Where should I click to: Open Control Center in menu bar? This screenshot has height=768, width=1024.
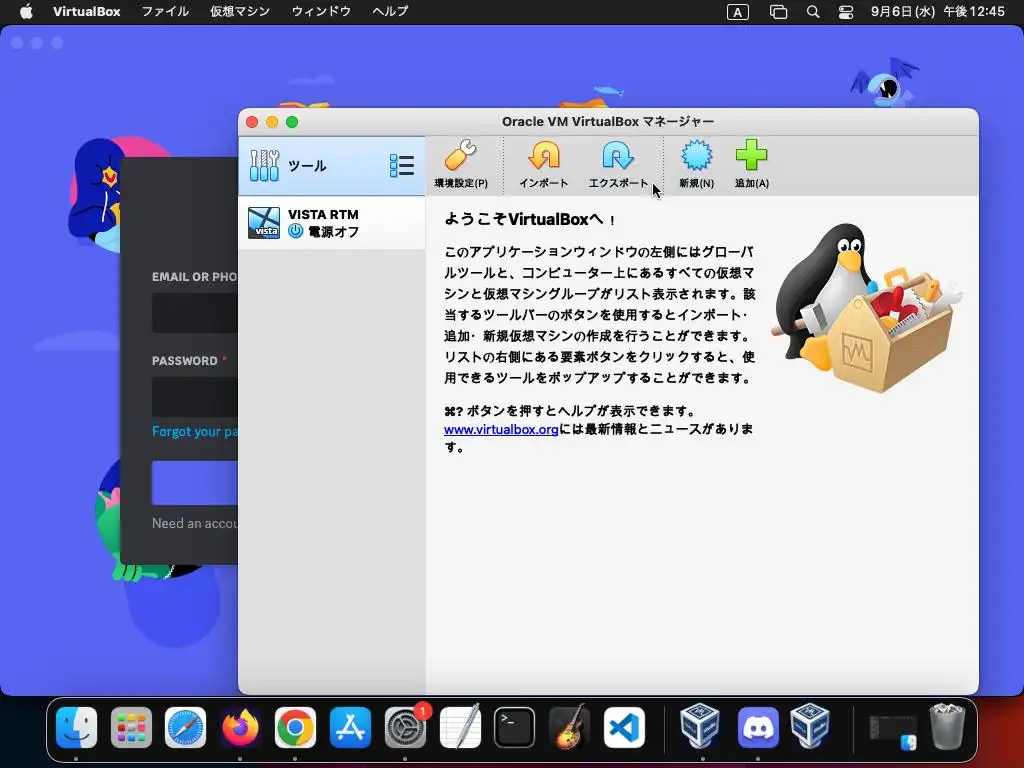[x=846, y=12]
